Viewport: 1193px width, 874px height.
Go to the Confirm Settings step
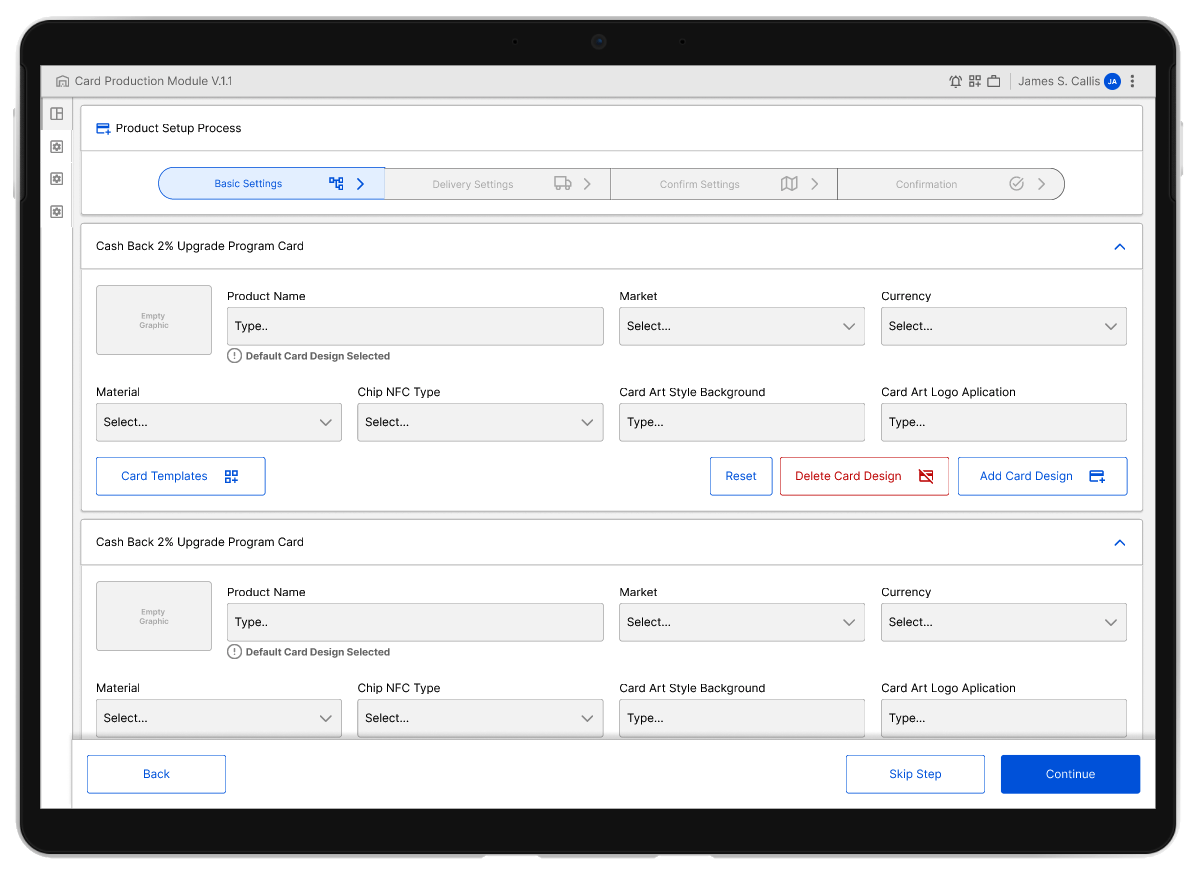point(723,184)
